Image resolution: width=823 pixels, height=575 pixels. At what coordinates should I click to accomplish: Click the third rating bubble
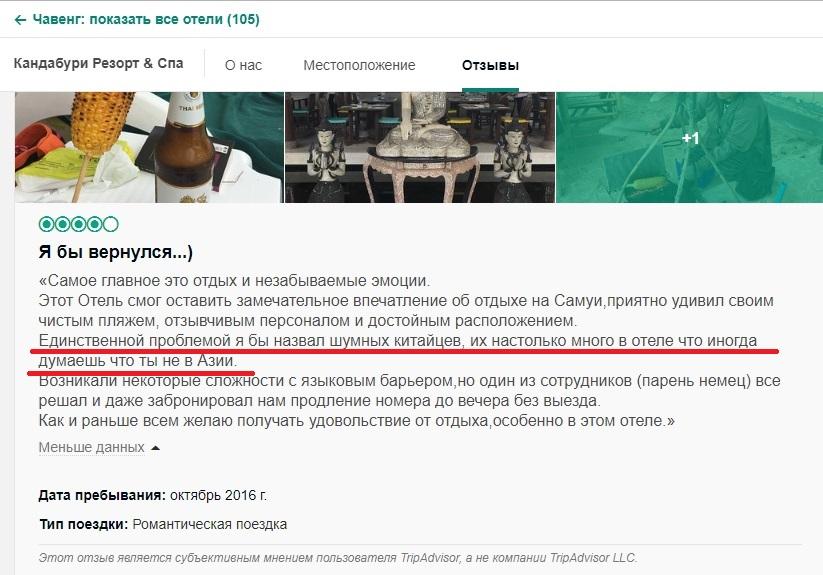[79, 225]
